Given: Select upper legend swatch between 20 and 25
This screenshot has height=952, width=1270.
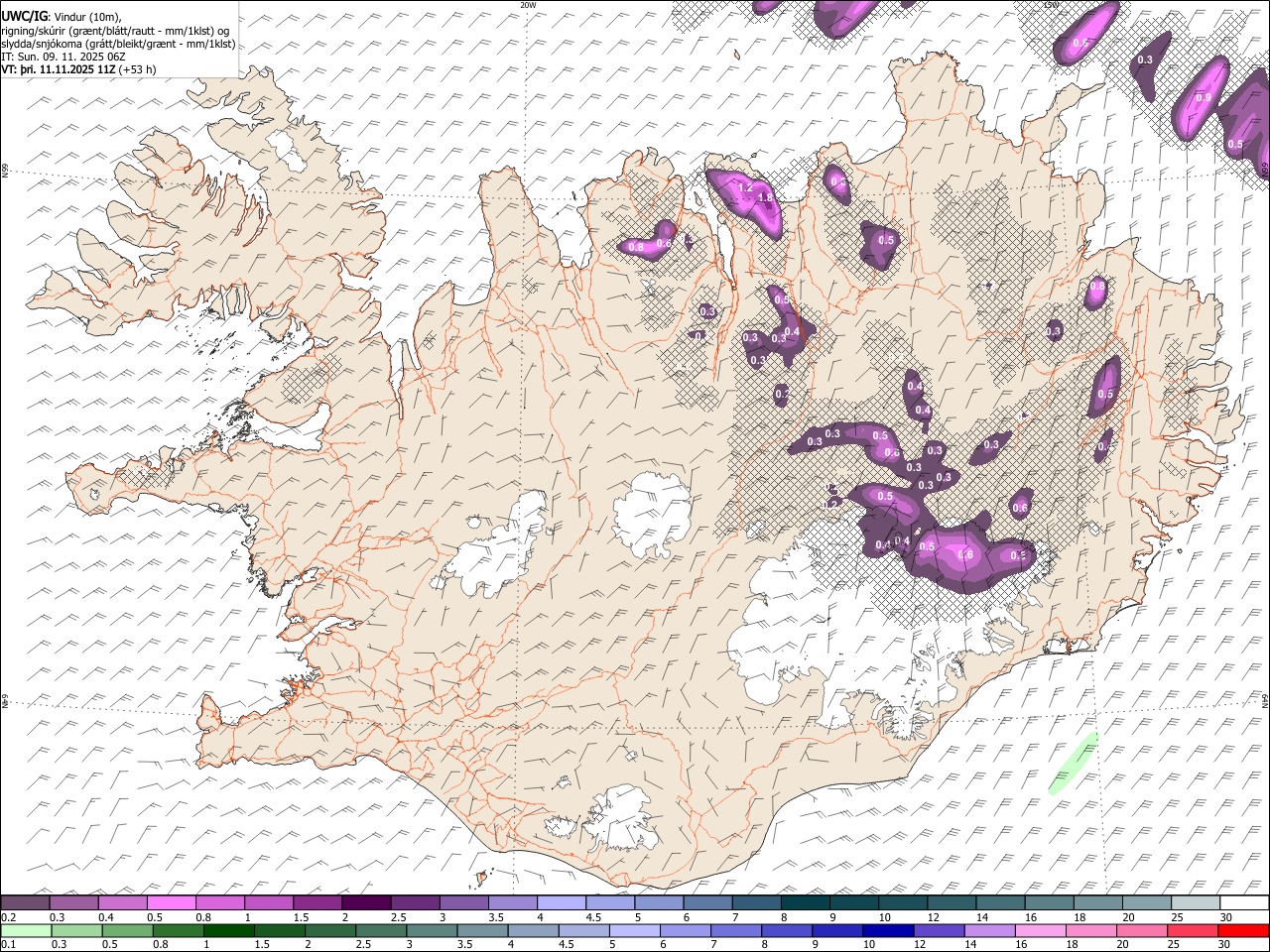Looking at the screenshot, I should click(x=1147, y=902).
